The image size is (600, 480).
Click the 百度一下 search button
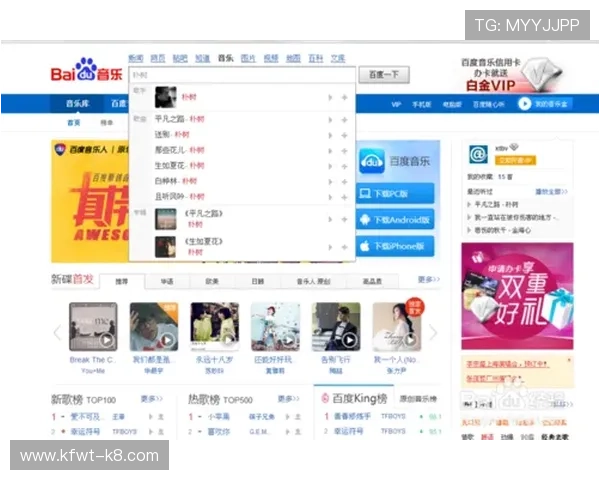click(x=384, y=75)
